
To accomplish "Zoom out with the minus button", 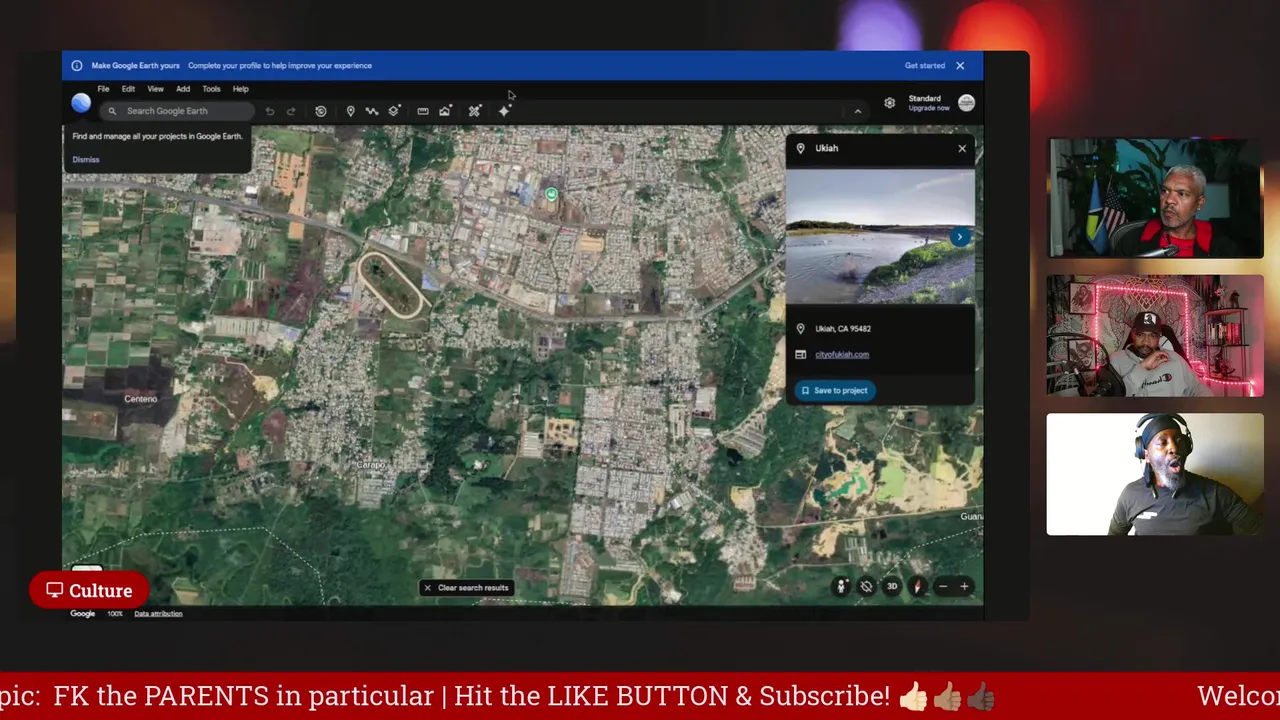I will point(942,587).
